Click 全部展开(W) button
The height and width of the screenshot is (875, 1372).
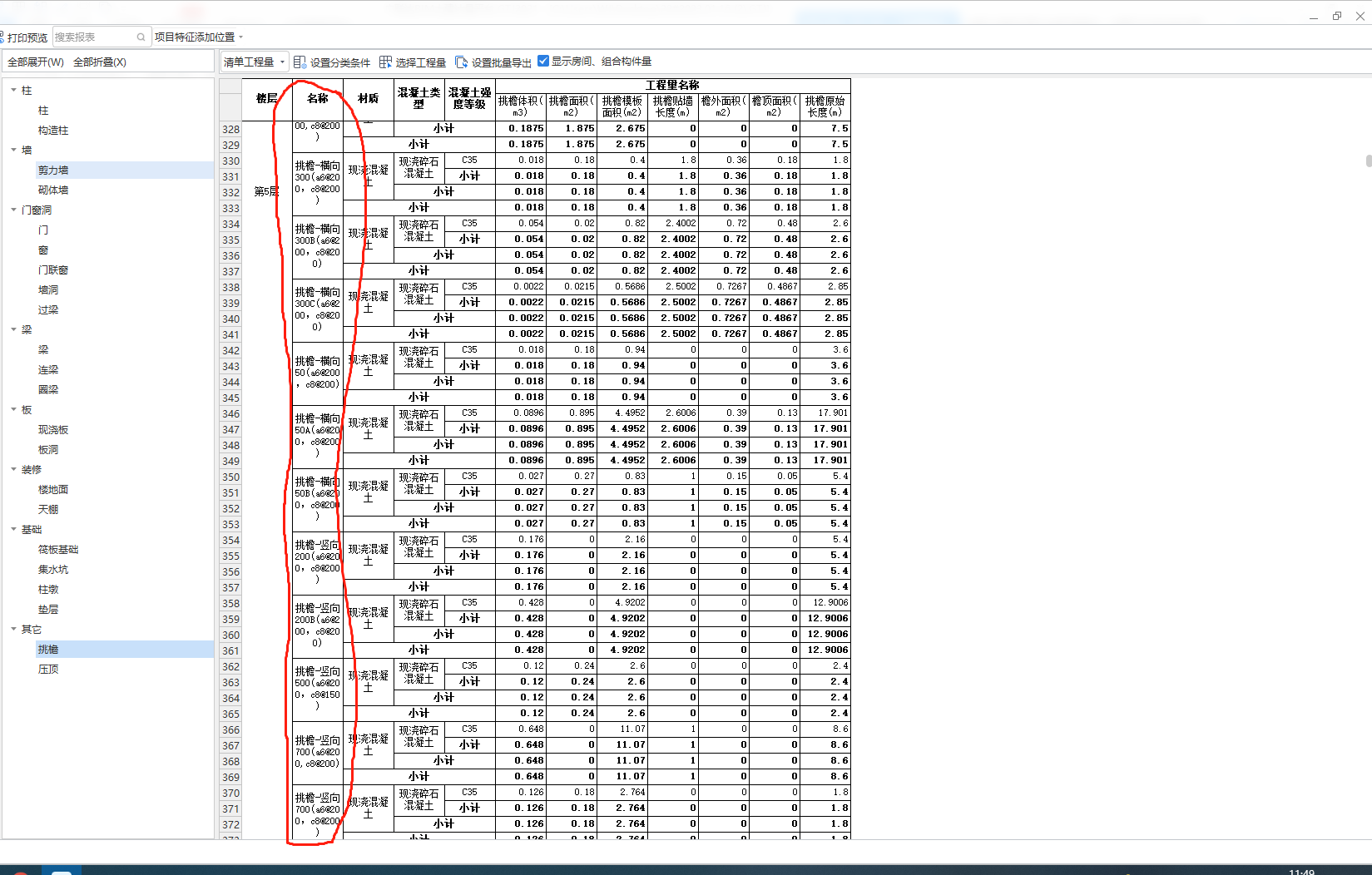pos(36,62)
